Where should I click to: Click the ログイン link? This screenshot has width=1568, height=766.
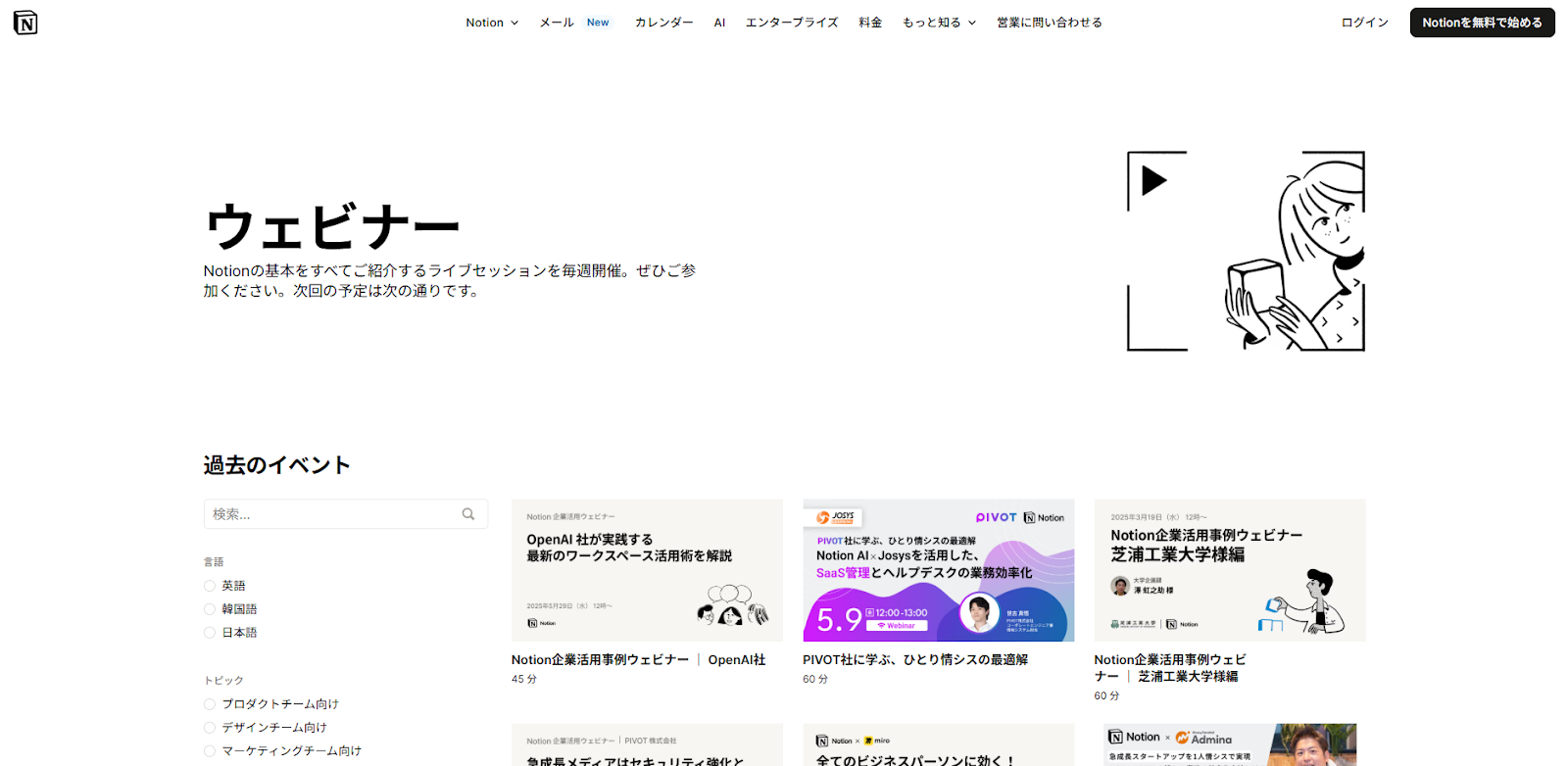(x=1364, y=23)
